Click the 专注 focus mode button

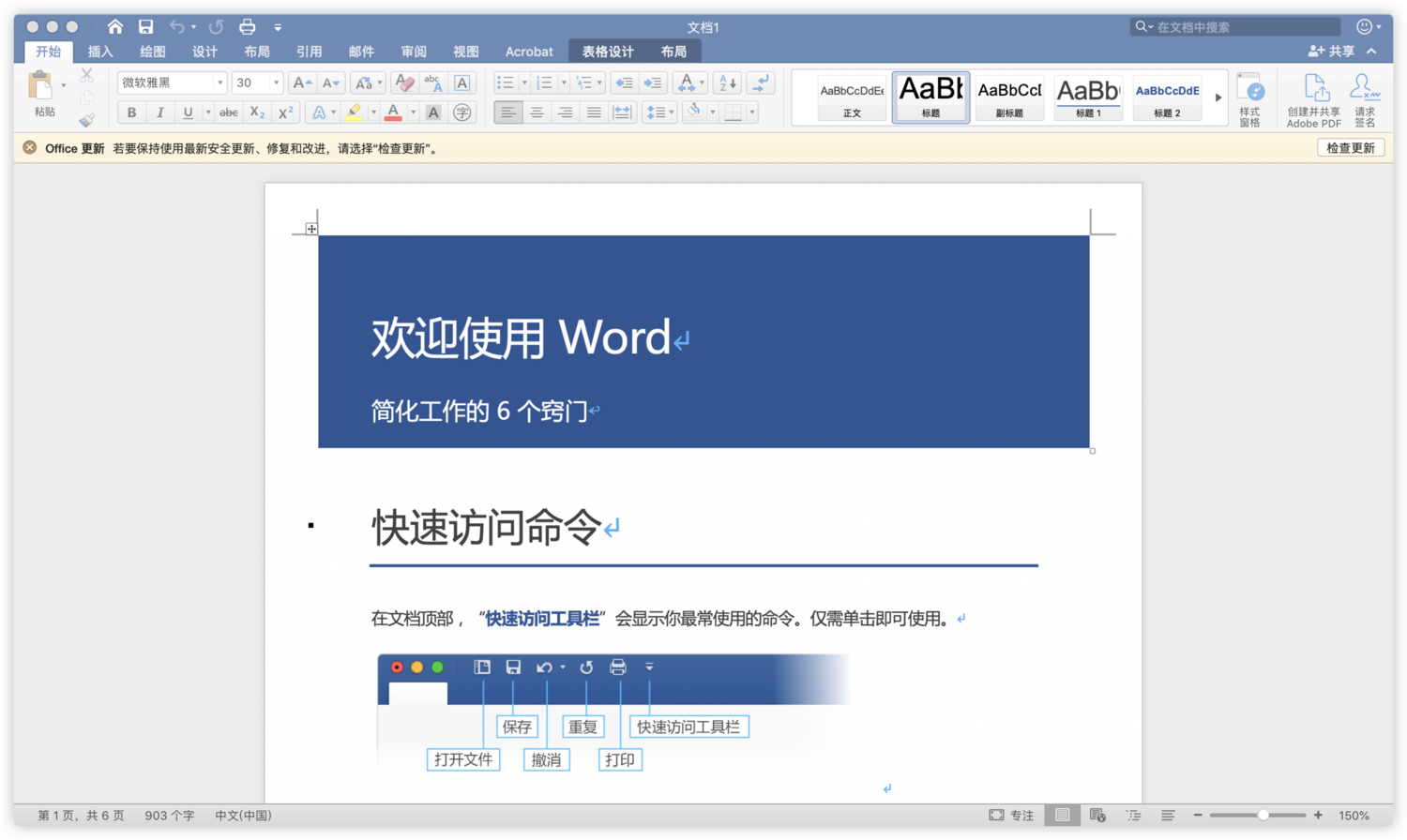[x=1011, y=816]
